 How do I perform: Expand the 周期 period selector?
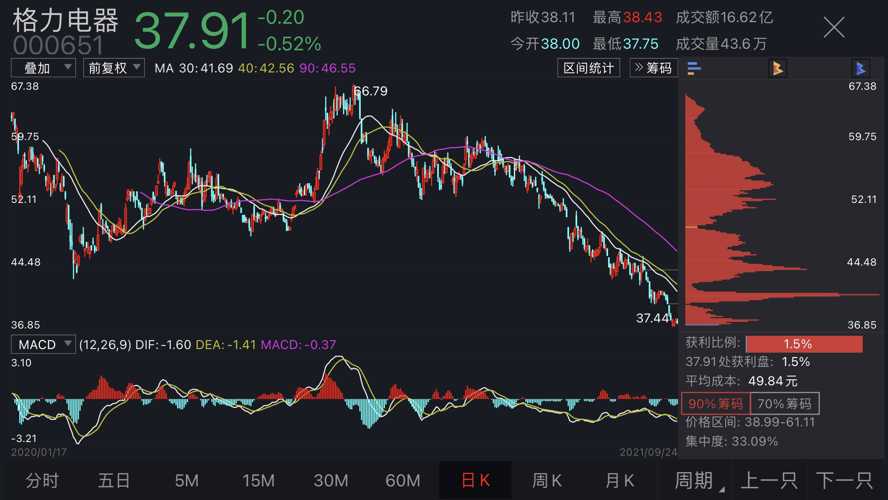pos(698,481)
